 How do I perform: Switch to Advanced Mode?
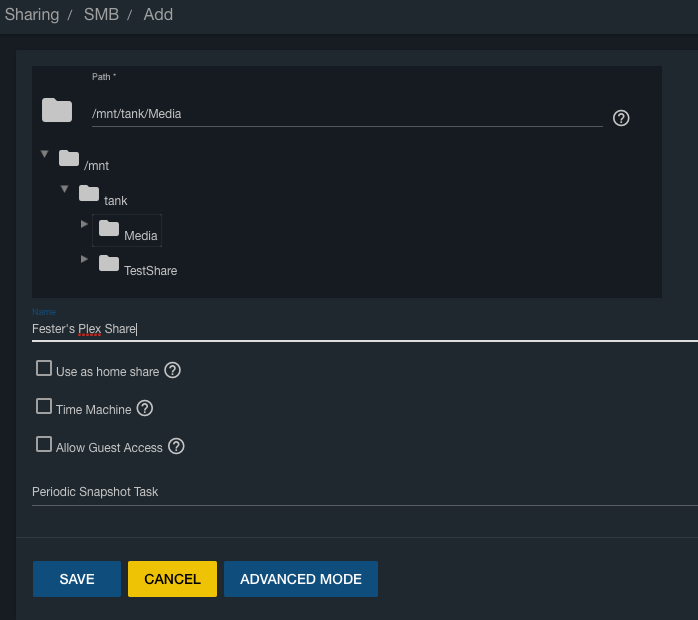300,579
